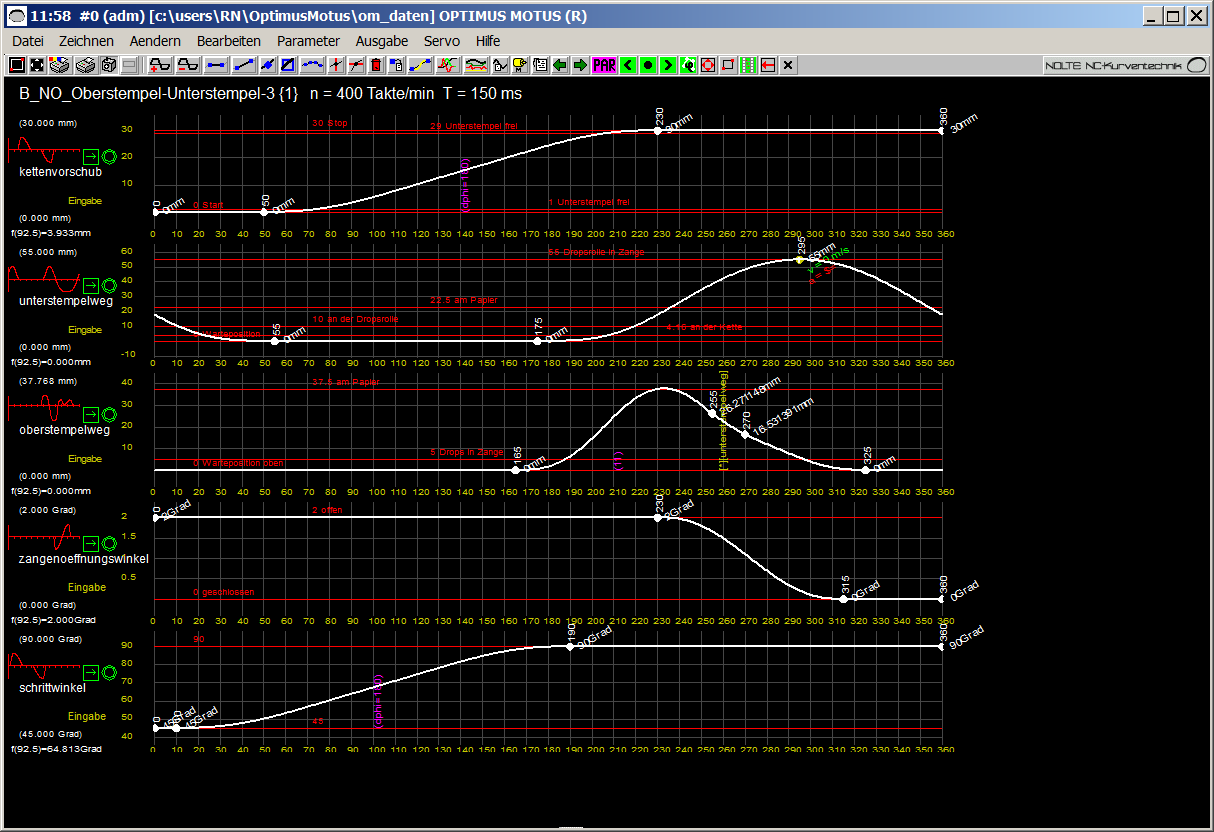1214x832 pixels.
Task: Click the Eingabe label under zangenoeffnungswinkel
Action: [87, 587]
